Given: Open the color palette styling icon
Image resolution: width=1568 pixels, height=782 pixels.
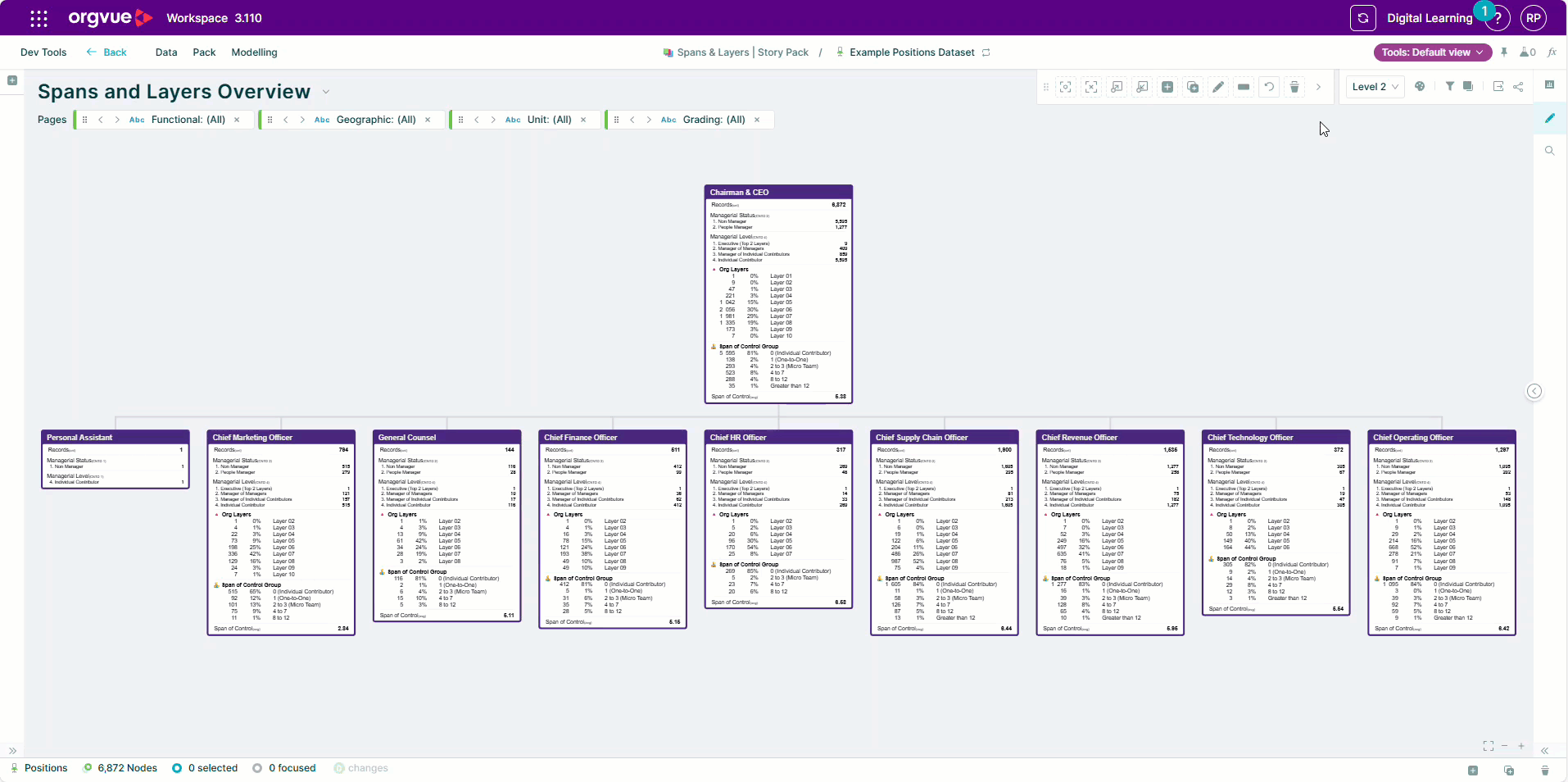Looking at the screenshot, I should (1420, 86).
